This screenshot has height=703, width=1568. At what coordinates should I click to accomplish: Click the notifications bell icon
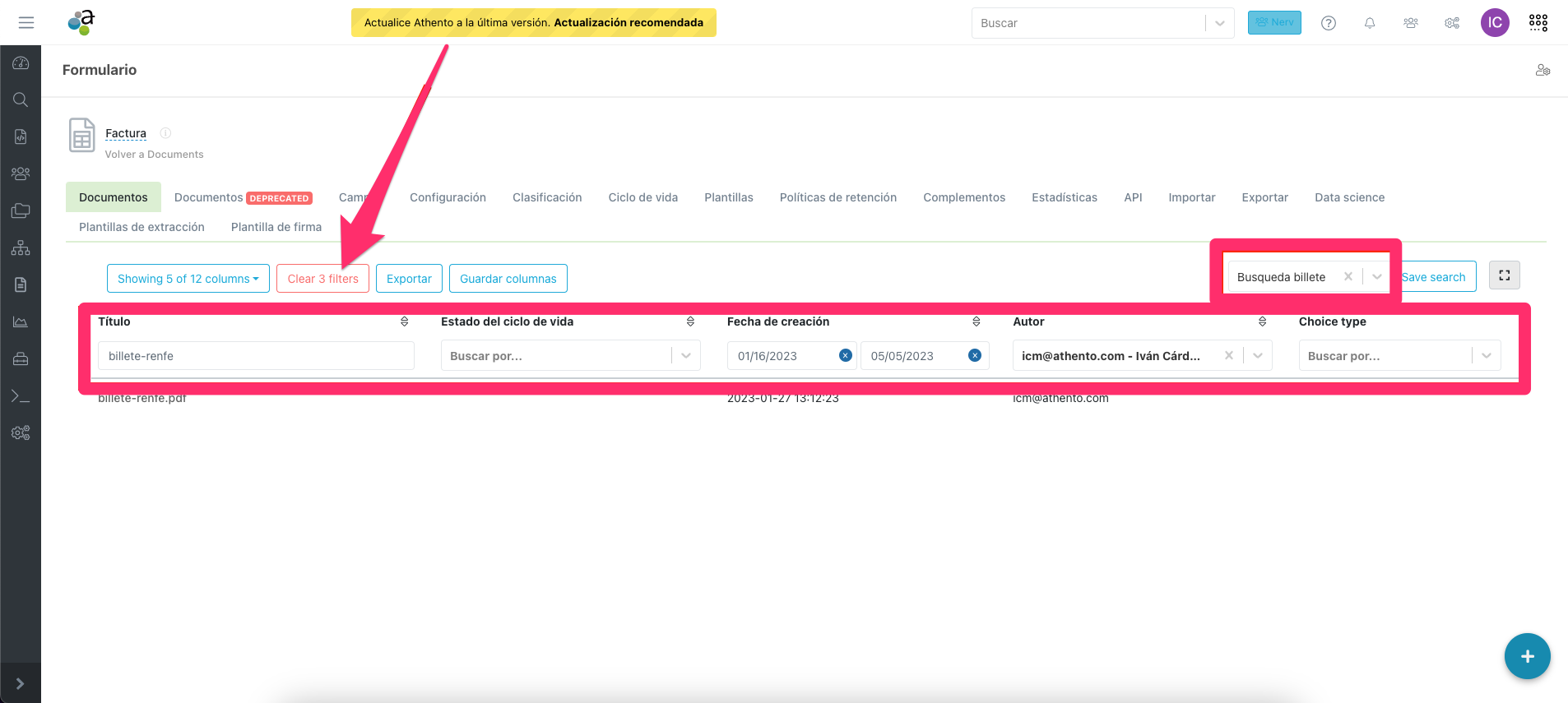click(1370, 23)
